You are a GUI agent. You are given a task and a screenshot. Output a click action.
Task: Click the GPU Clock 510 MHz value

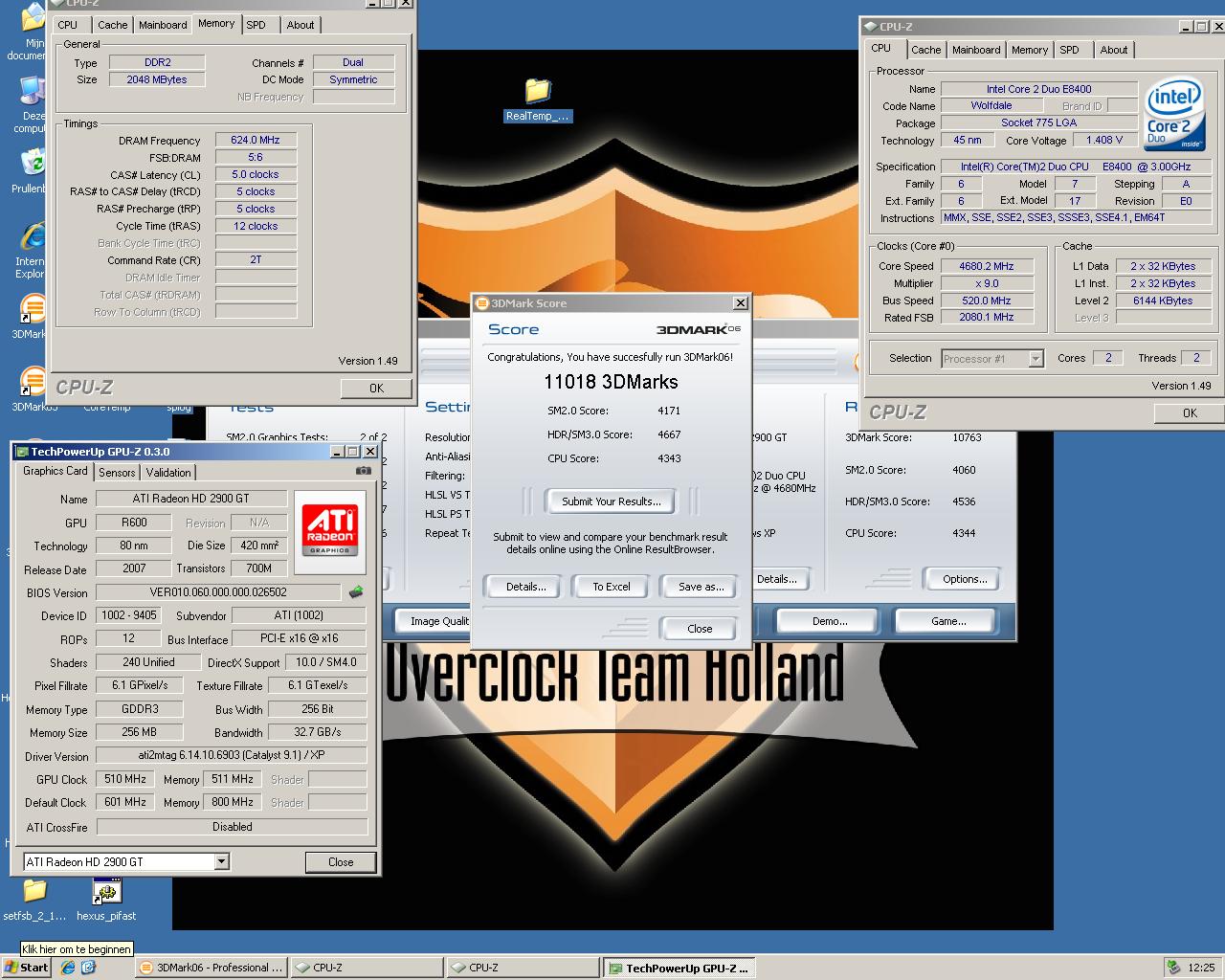tap(125, 779)
